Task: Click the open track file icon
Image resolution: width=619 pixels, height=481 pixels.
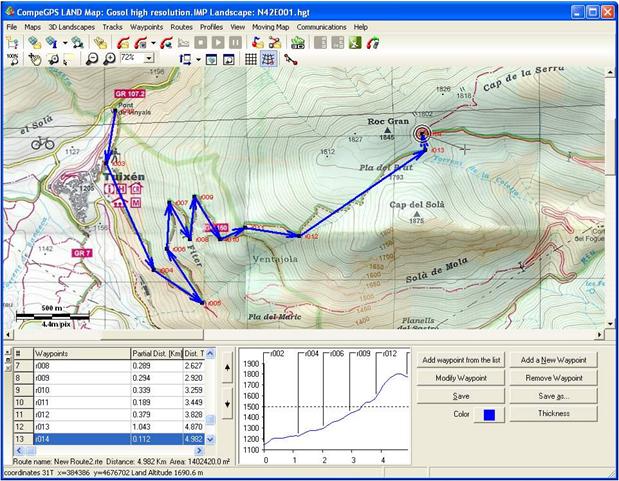Action: 123,42
